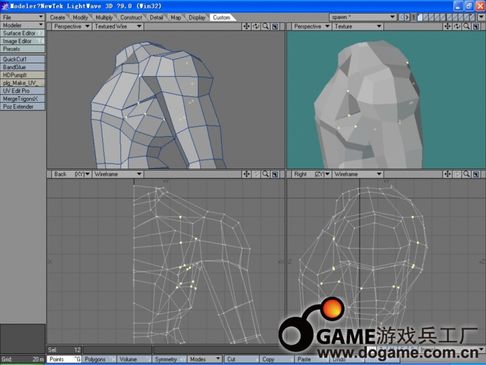The image size is (486, 365).
Task: Click the Copy button
Action: pos(276,359)
